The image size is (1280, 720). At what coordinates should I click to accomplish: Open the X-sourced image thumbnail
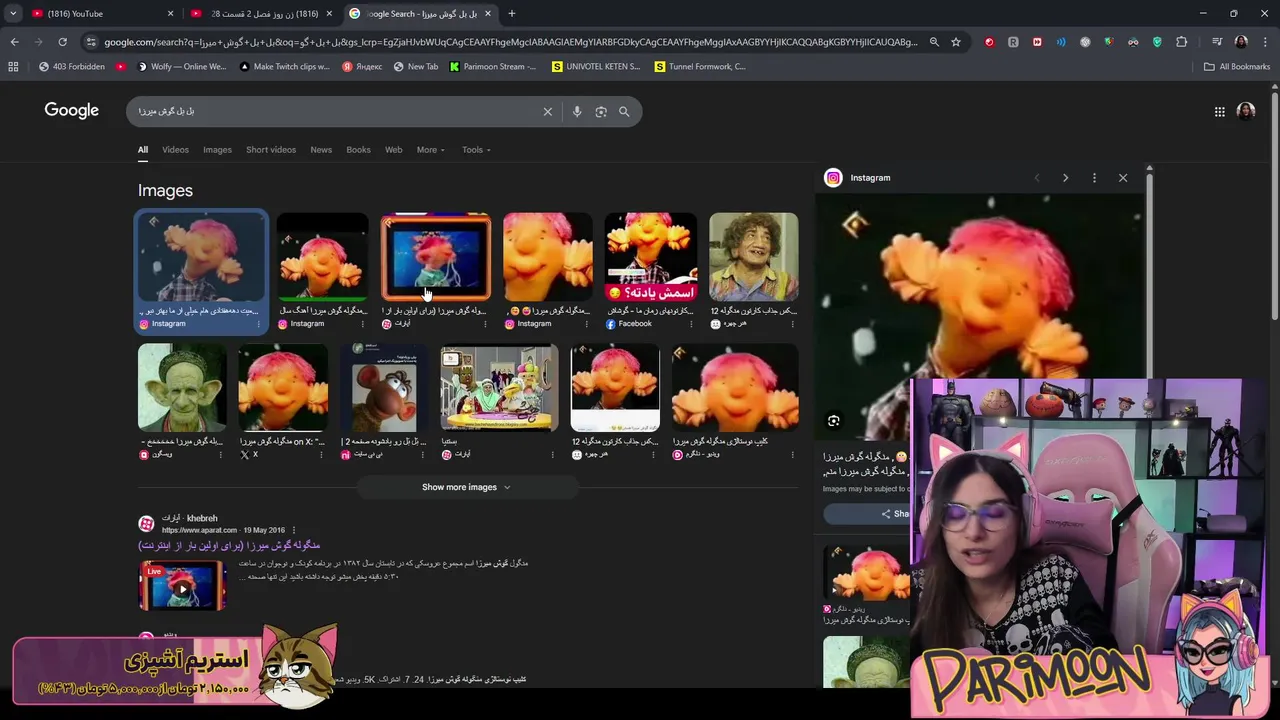283,388
